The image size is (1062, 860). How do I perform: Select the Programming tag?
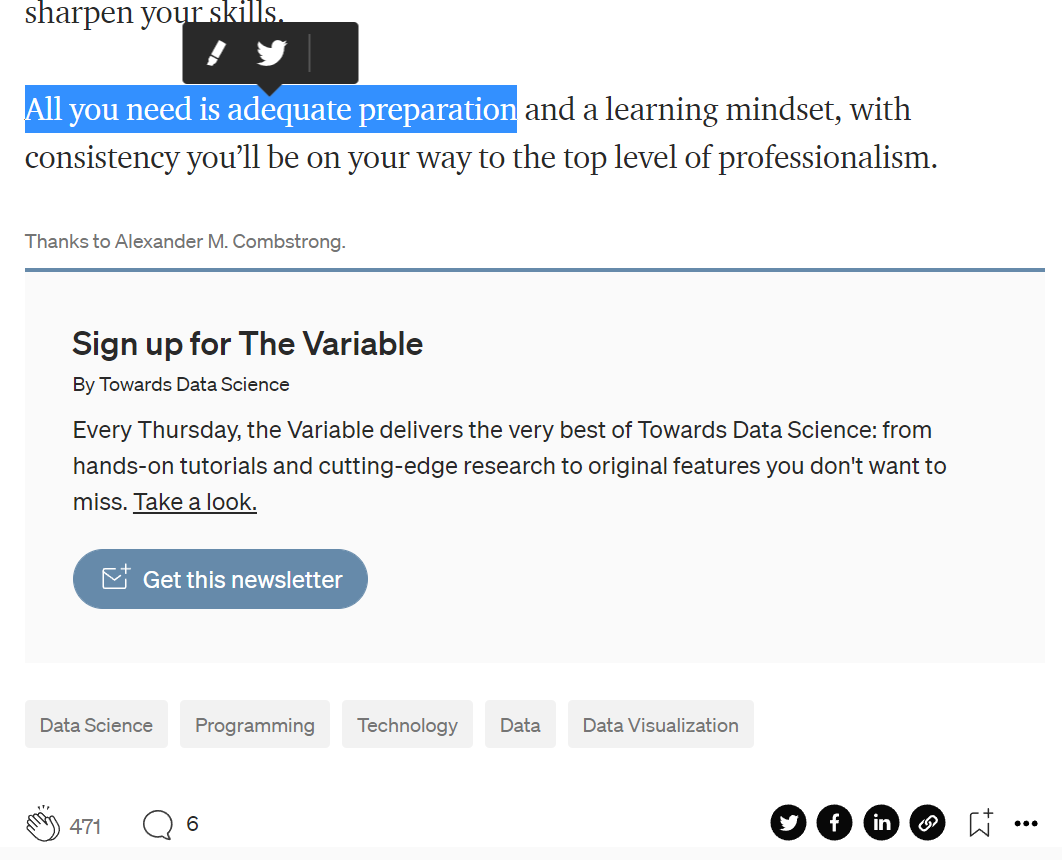255,725
